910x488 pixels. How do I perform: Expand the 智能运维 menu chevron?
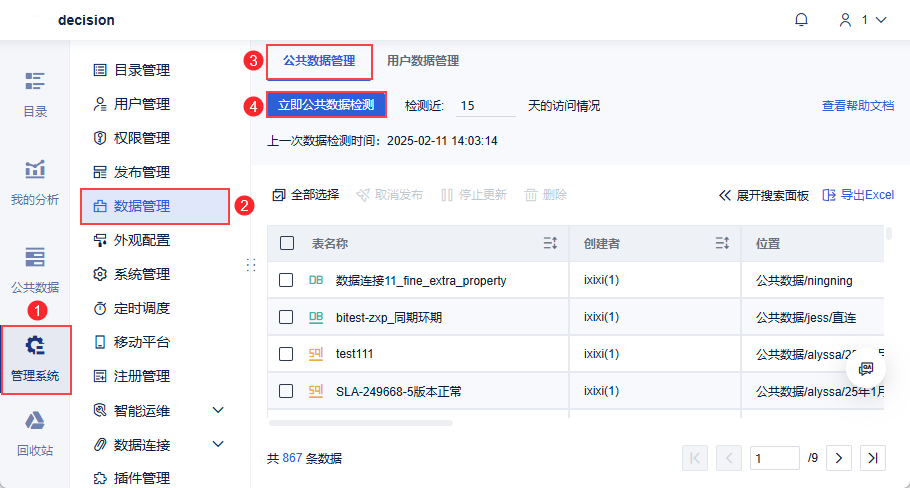pos(218,410)
